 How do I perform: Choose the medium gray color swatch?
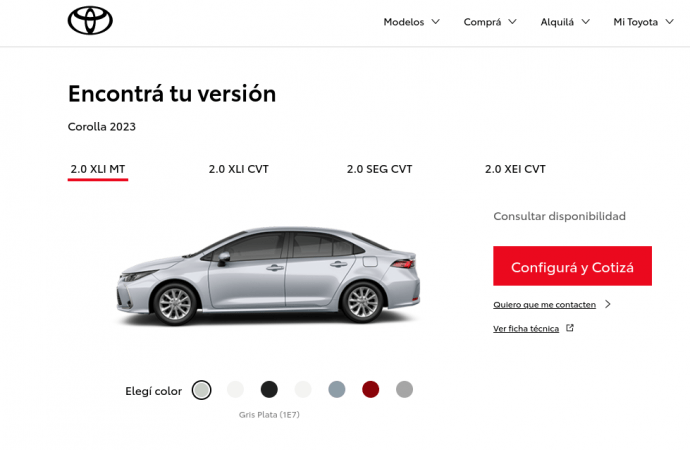404,389
